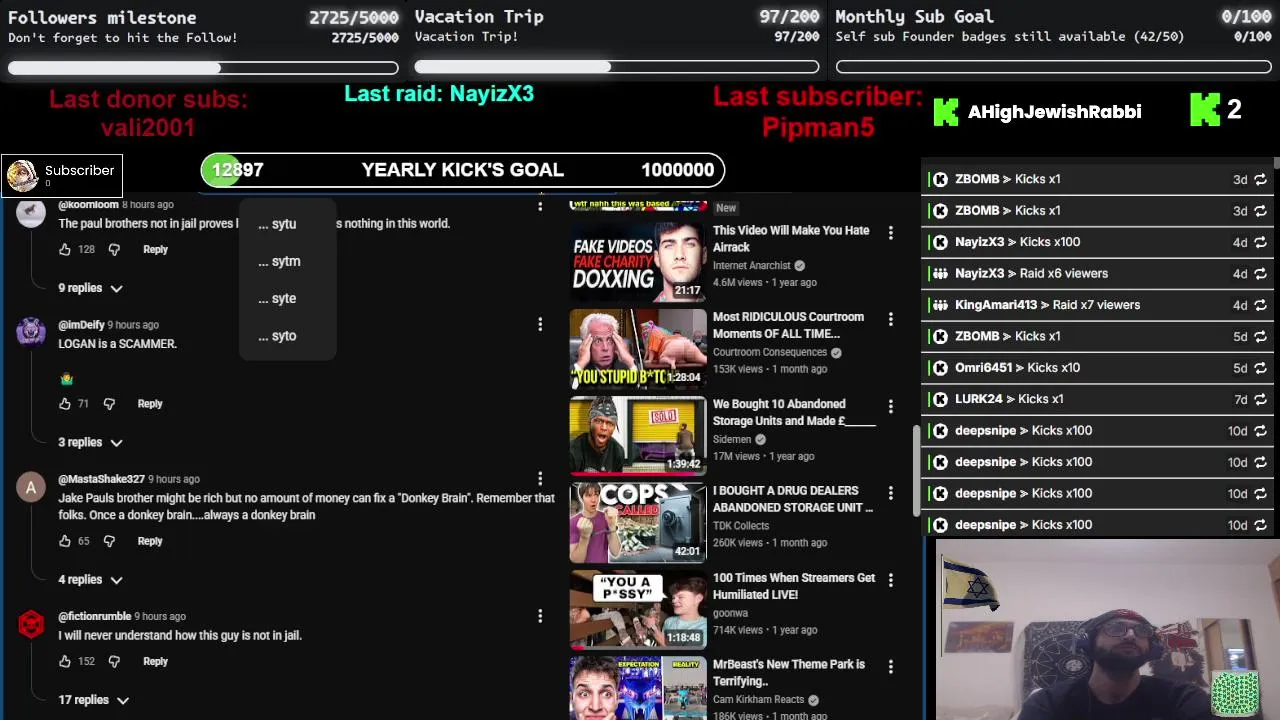Open menu for '100 Times When Streamers Get Humiliated'
Screen dimensions: 1280x720
pyautogui.click(x=891, y=580)
